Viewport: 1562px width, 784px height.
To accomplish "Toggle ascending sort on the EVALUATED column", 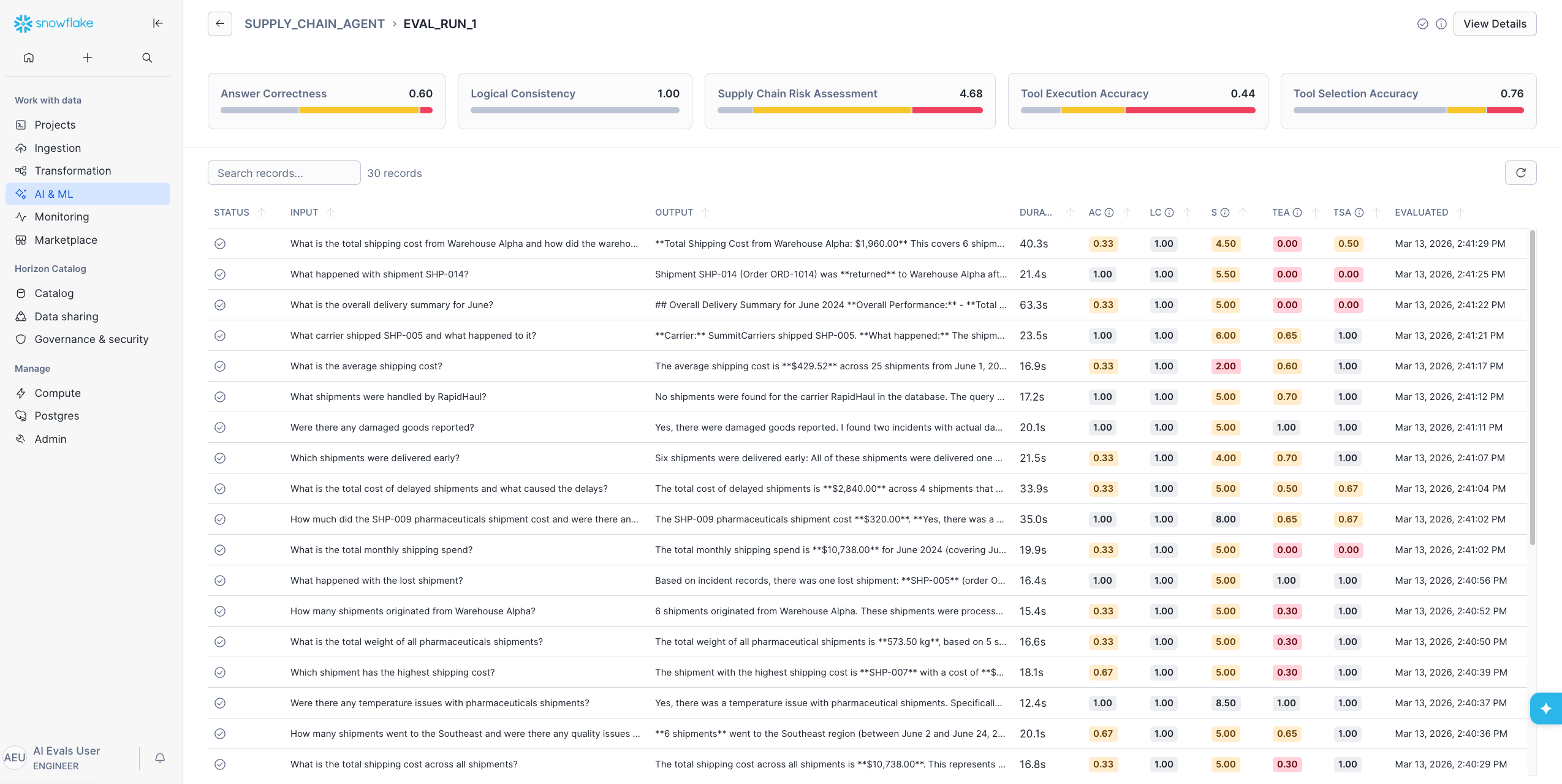I will point(1460,212).
